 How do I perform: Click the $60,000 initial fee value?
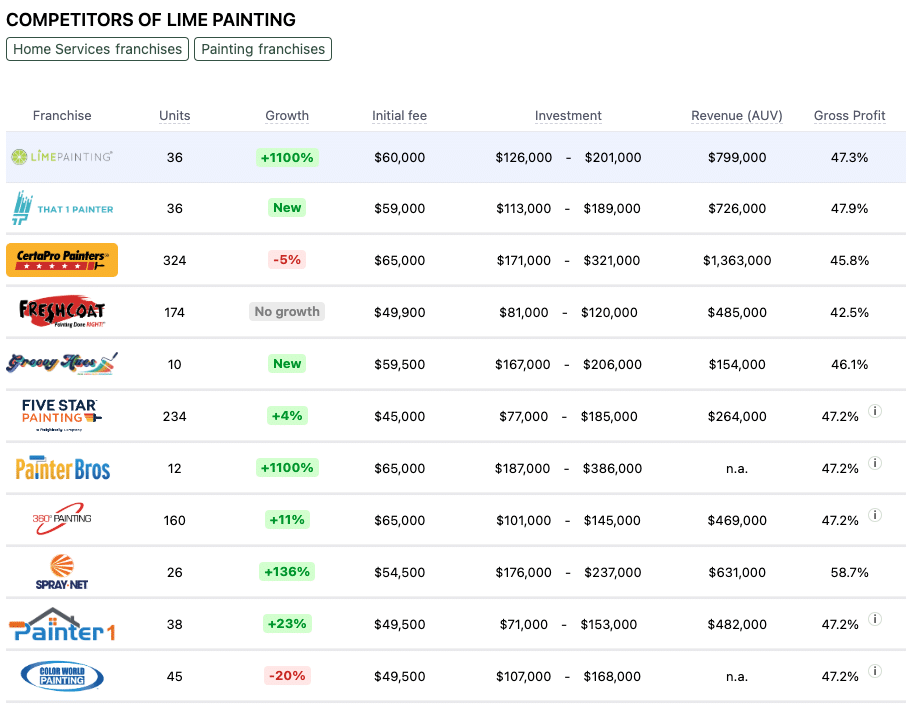[x=399, y=157]
